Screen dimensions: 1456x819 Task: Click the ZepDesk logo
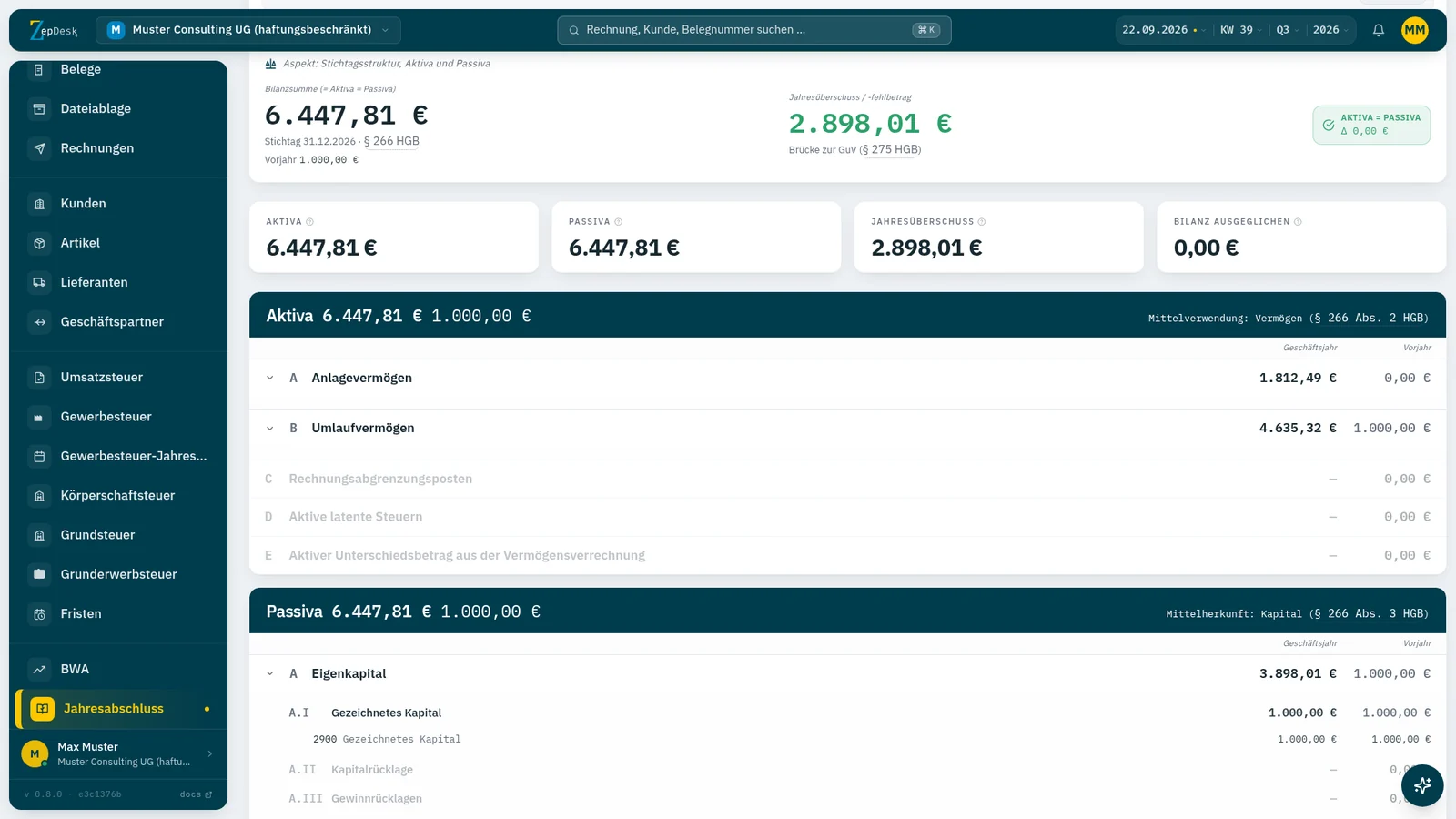[54, 30]
